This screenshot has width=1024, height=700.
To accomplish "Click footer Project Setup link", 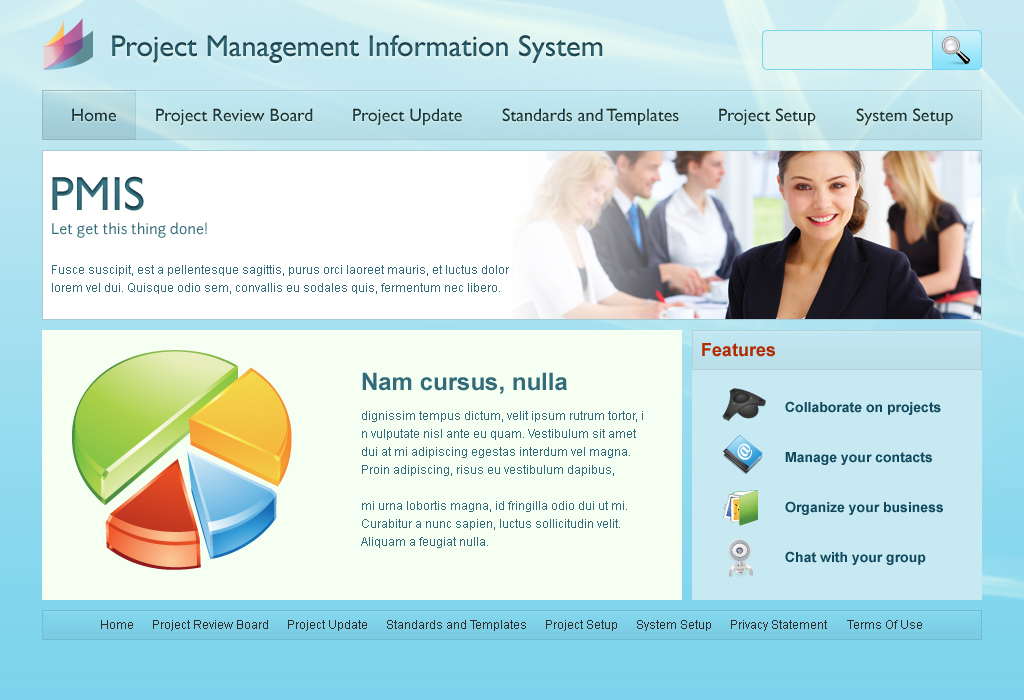I will point(581,625).
